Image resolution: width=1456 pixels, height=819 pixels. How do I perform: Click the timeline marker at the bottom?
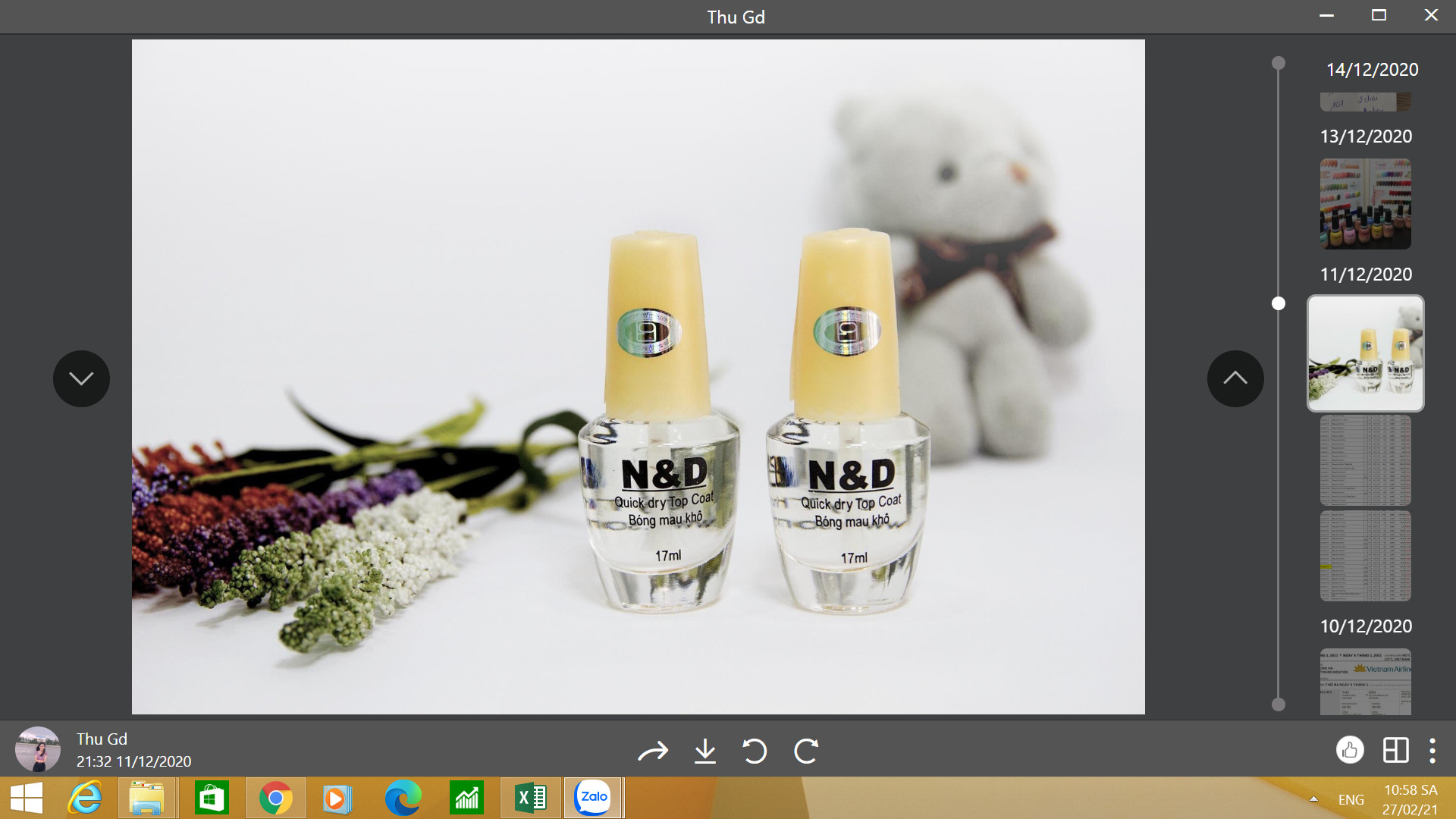tap(1279, 704)
